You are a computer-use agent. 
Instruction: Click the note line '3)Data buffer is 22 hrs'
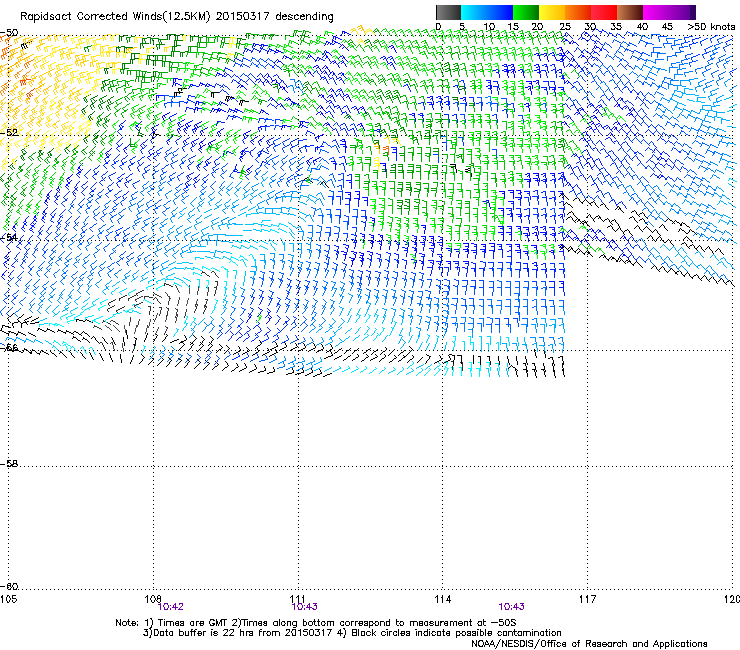pyautogui.click(x=352, y=633)
